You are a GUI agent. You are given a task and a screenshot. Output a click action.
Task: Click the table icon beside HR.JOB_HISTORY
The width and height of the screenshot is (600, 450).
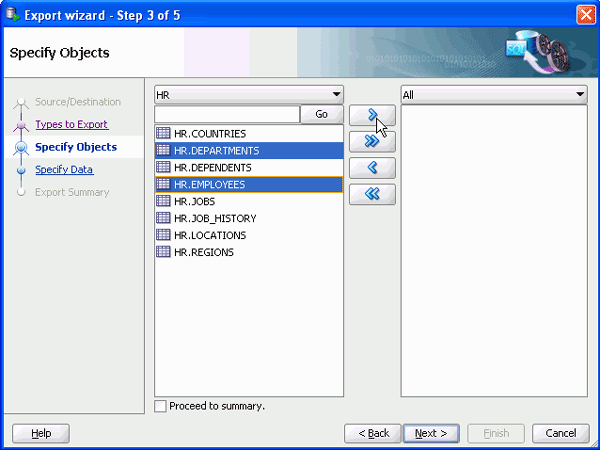click(163, 218)
